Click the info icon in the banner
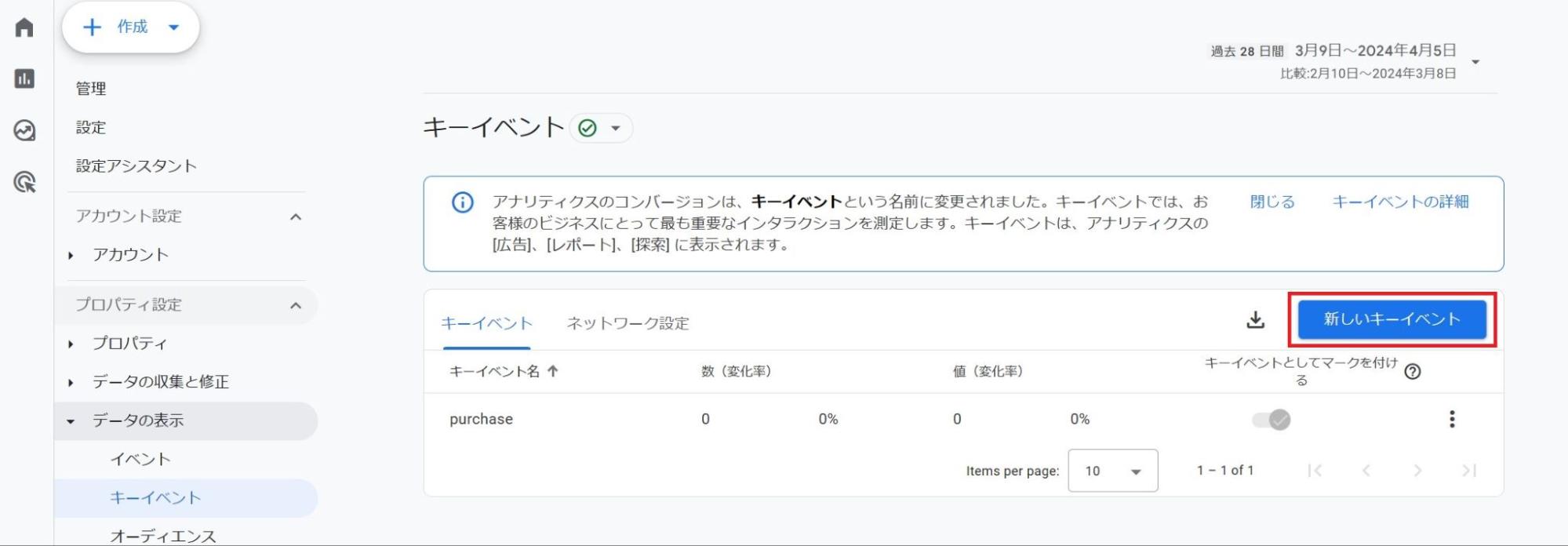 [x=463, y=202]
